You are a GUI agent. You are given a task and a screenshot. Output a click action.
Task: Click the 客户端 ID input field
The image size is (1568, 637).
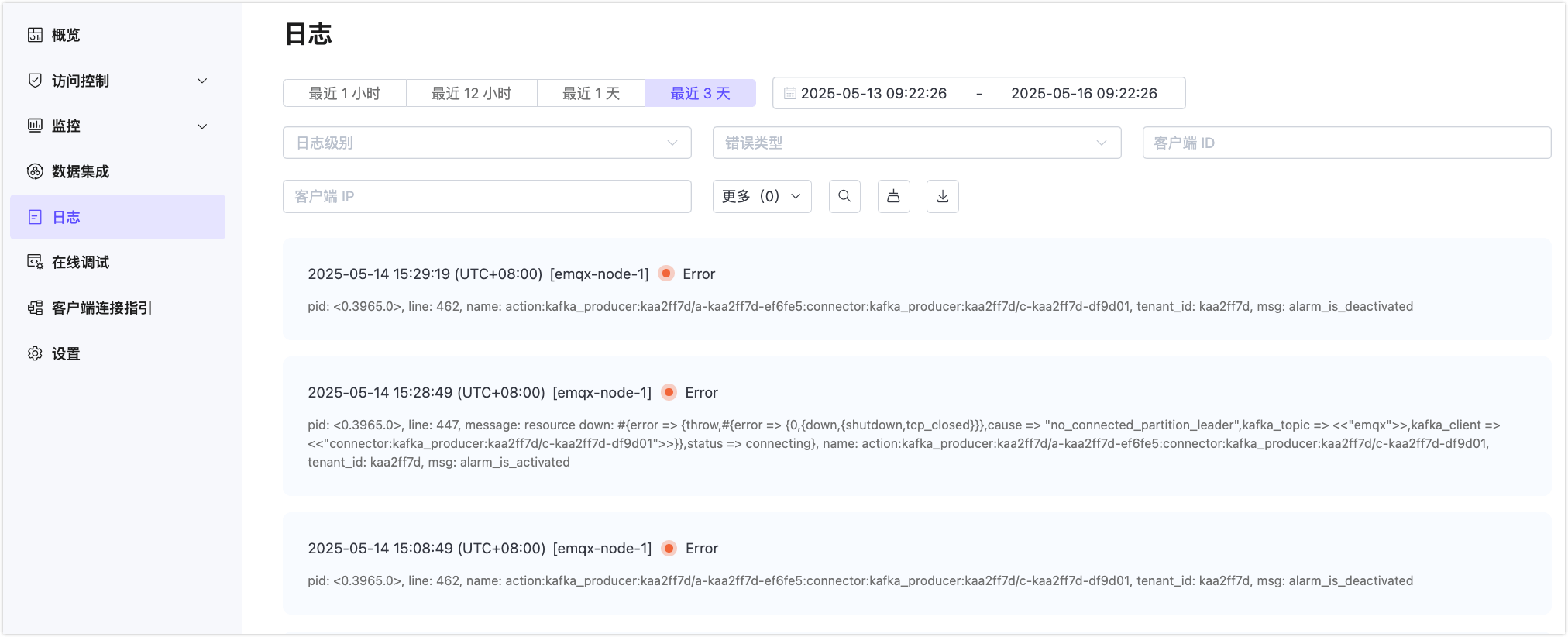(1346, 143)
